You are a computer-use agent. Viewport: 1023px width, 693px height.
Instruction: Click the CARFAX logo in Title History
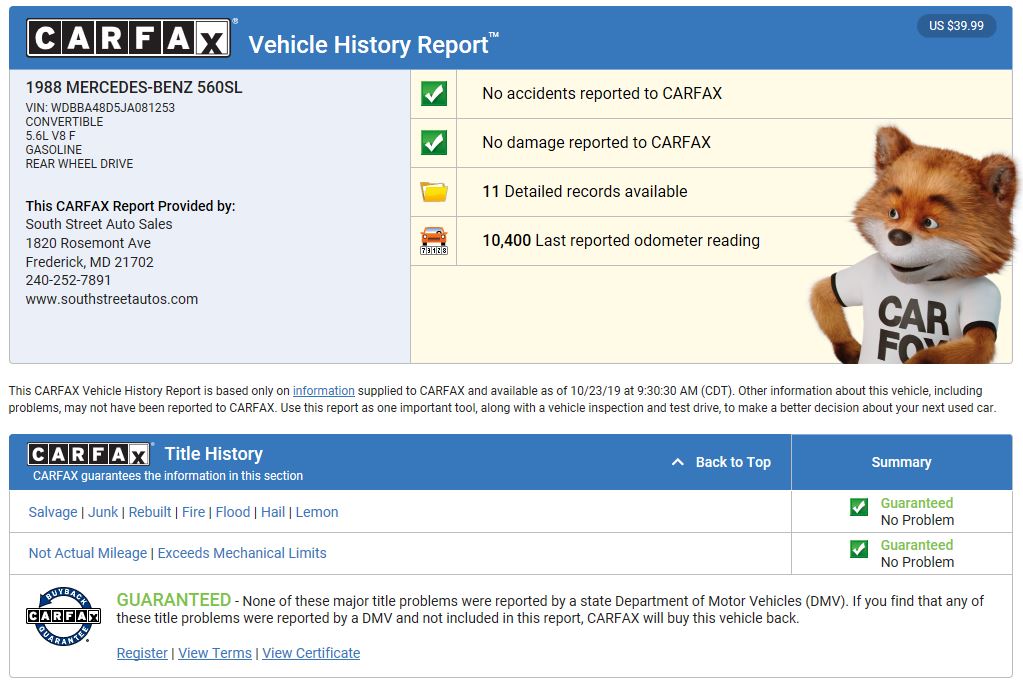point(89,454)
